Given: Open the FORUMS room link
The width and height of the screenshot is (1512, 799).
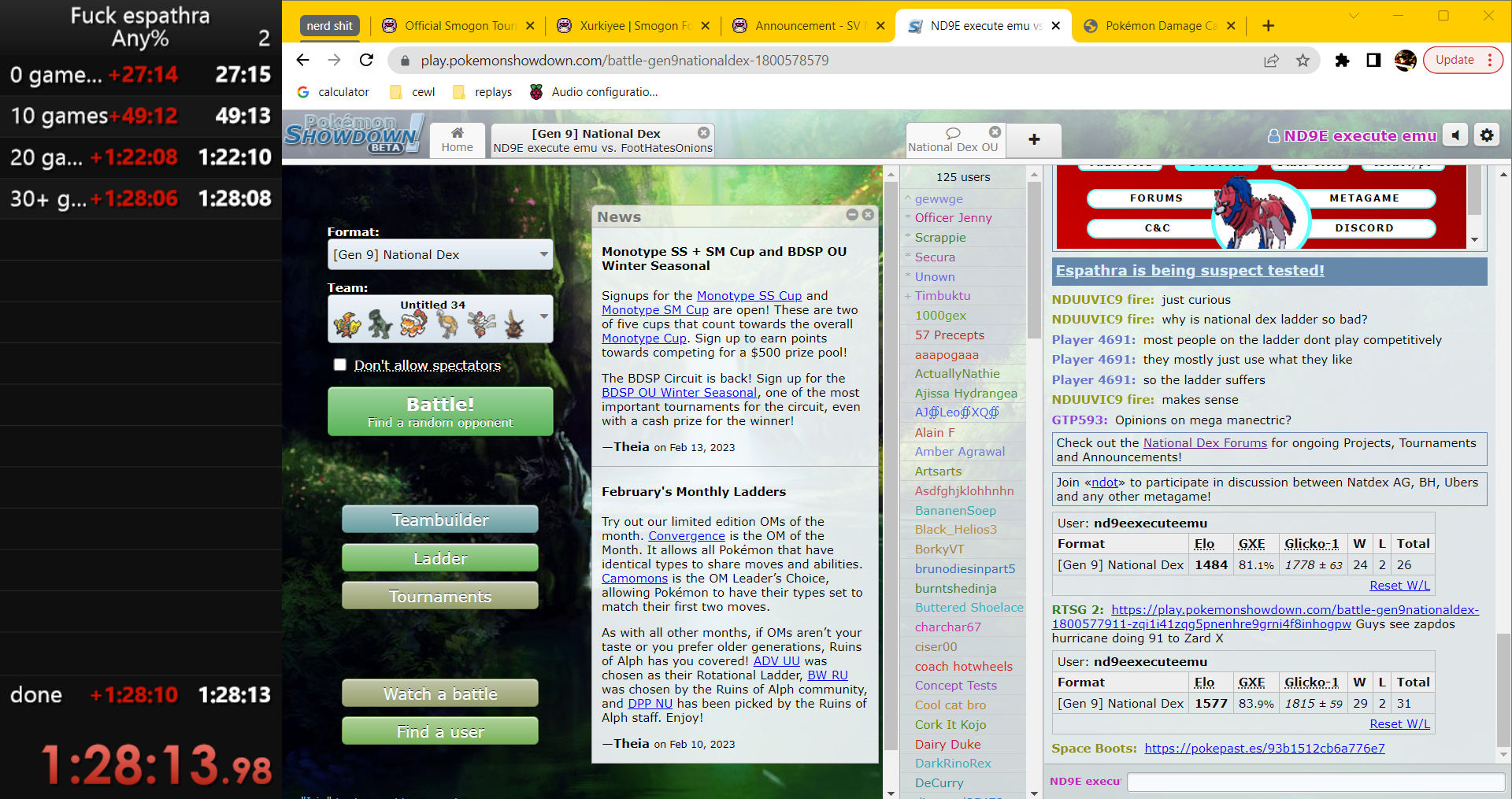Looking at the screenshot, I should point(1155,198).
